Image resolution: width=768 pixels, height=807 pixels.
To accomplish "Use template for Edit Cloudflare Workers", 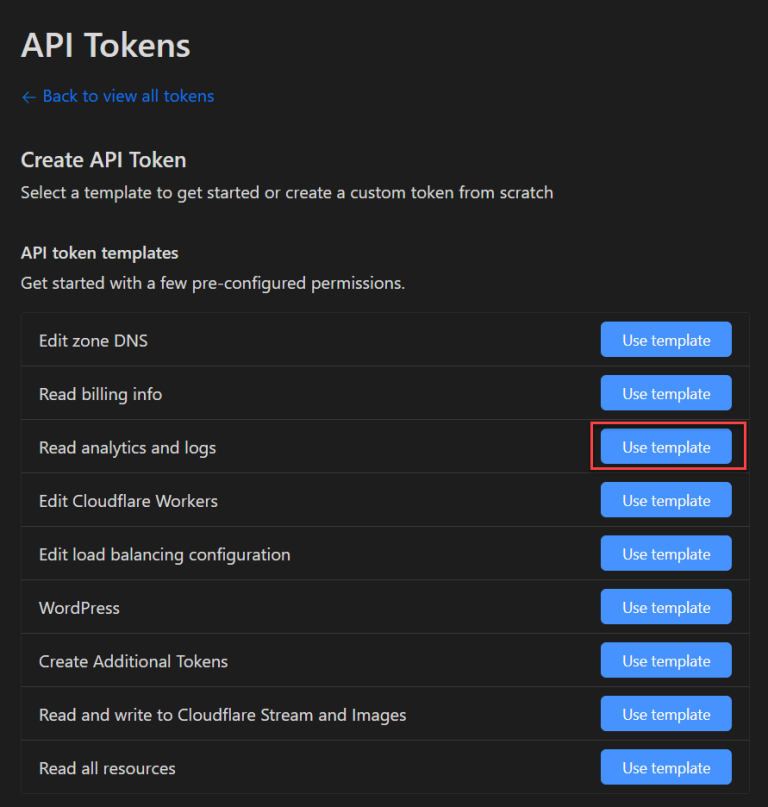I will pyautogui.click(x=665, y=500).
